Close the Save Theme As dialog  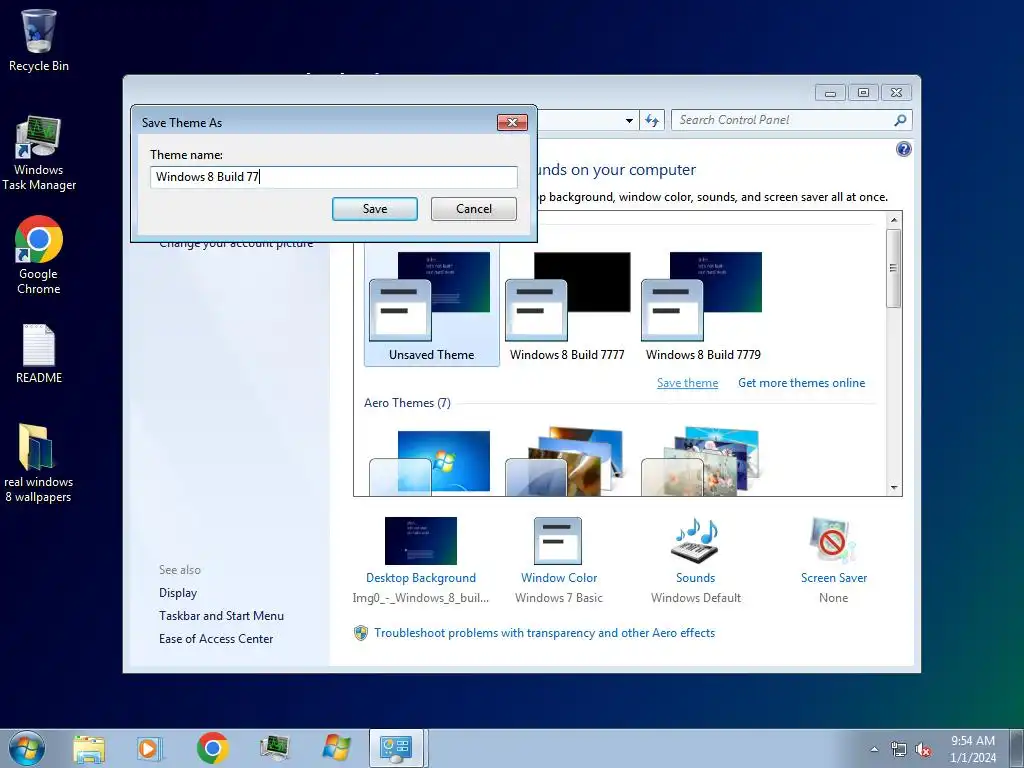[x=513, y=122]
